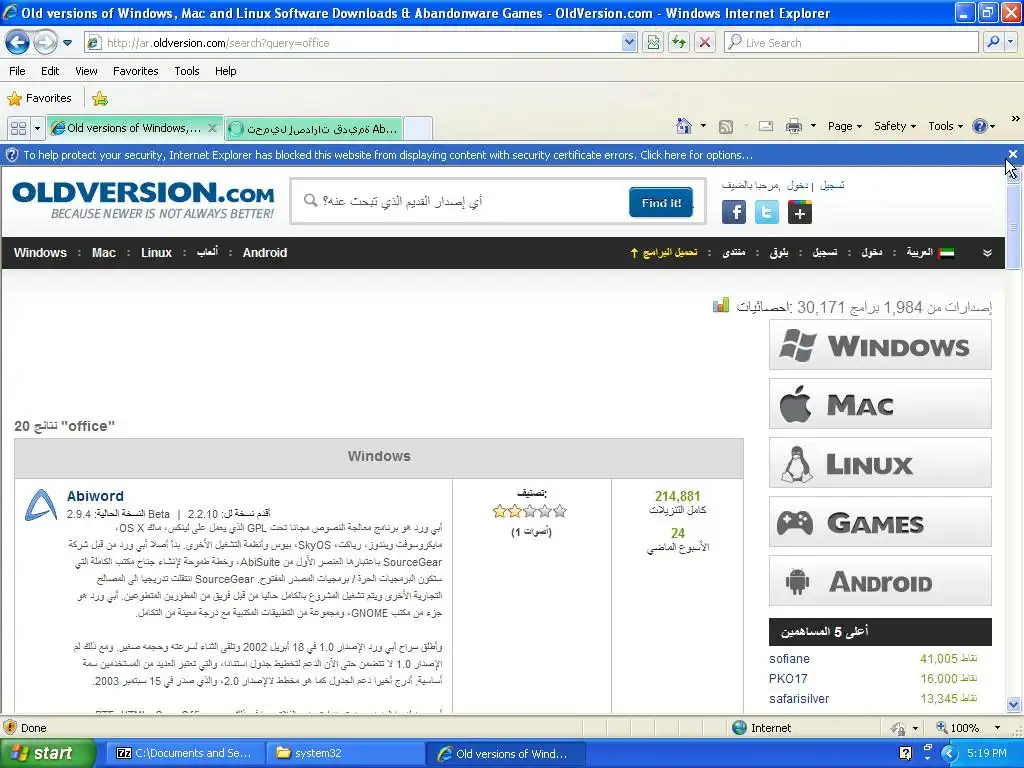Click the Start button

[x=47, y=753]
